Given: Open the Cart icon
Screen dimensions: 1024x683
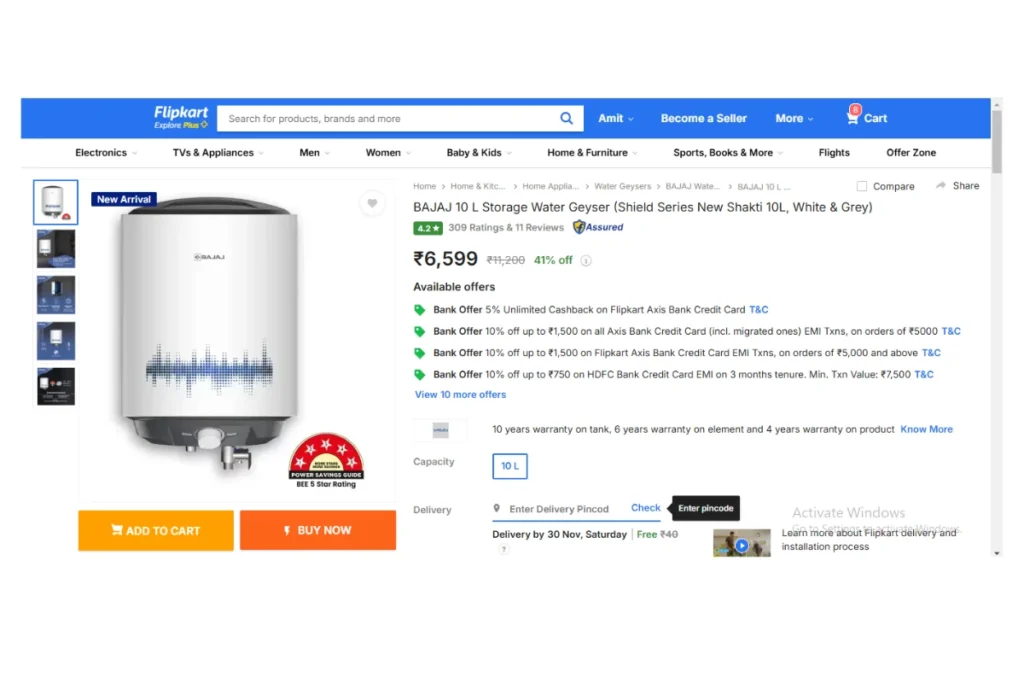Looking at the screenshot, I should (x=867, y=118).
